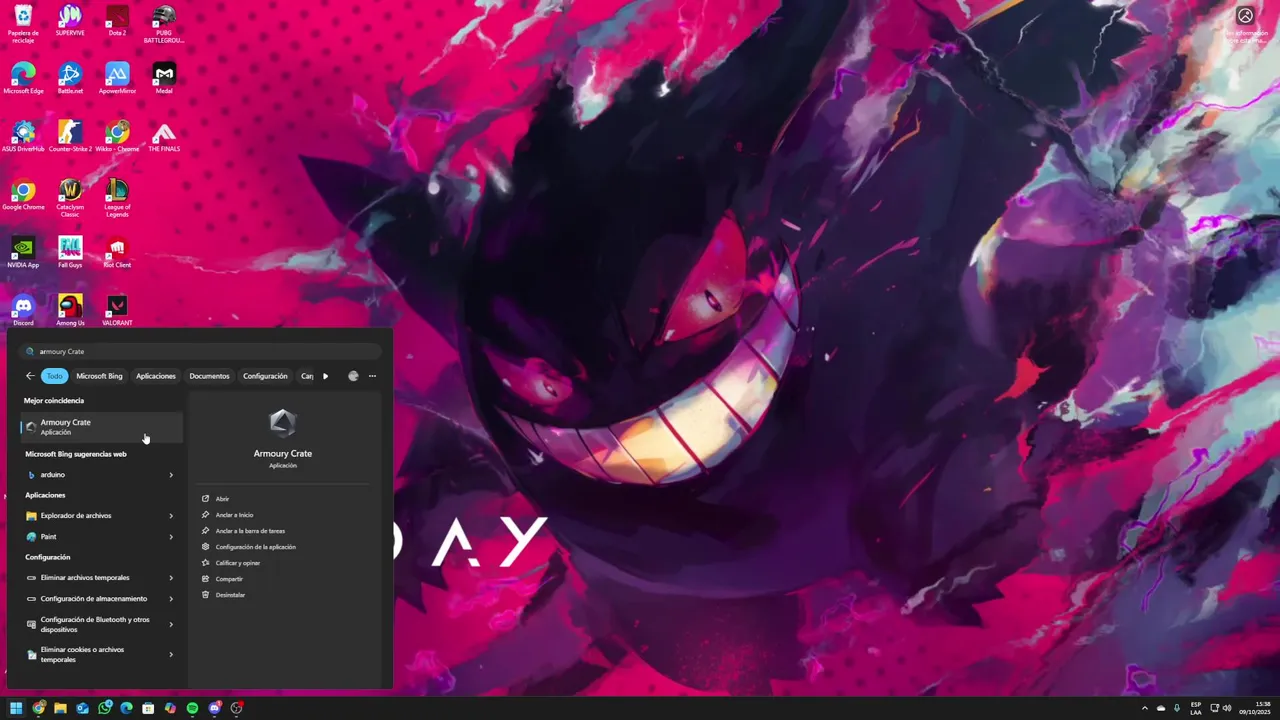Expand the Explorador de archivos chevron
Image resolution: width=1280 pixels, height=720 pixels.
(x=171, y=516)
